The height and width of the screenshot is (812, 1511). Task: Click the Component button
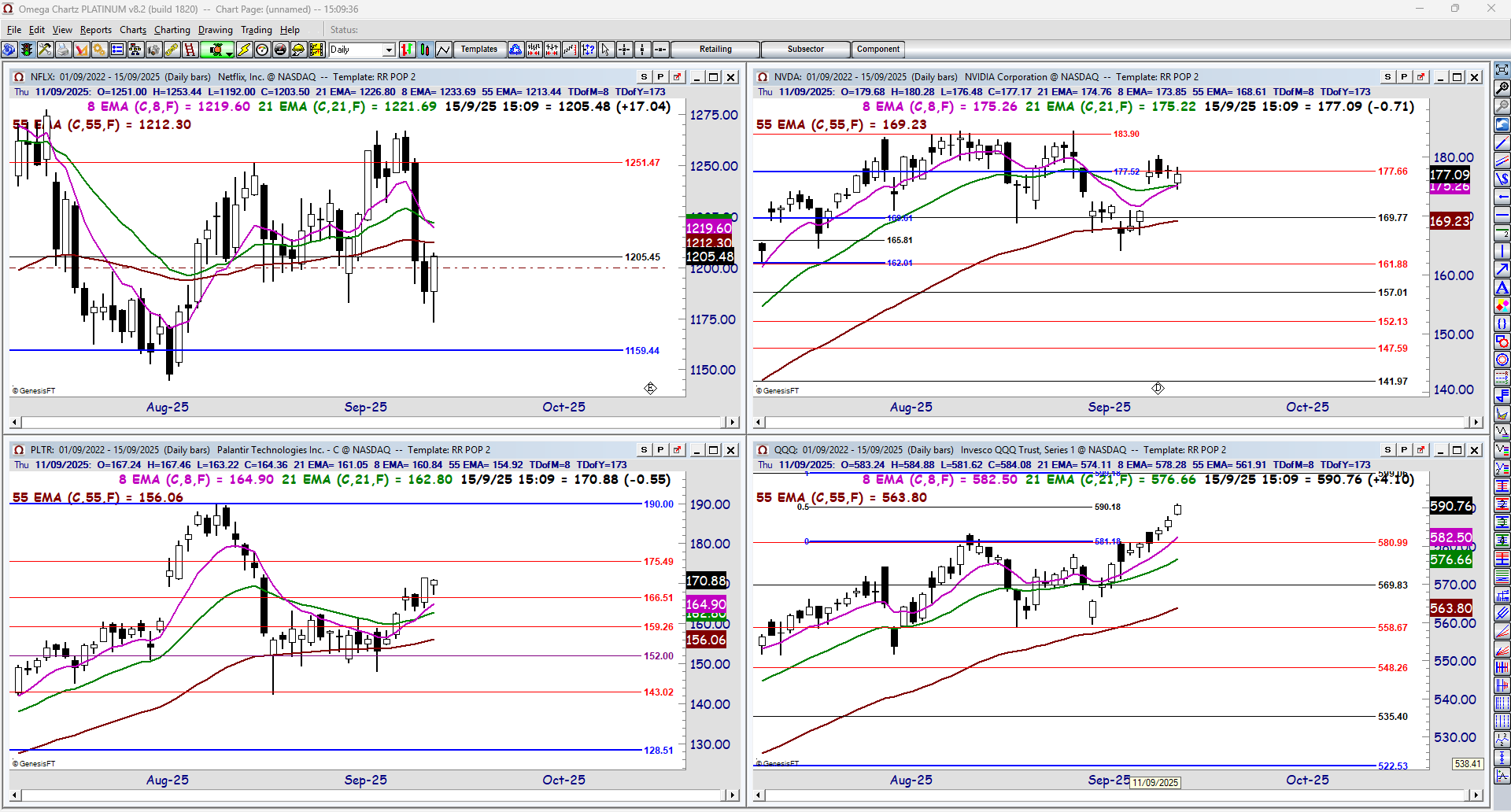(878, 50)
